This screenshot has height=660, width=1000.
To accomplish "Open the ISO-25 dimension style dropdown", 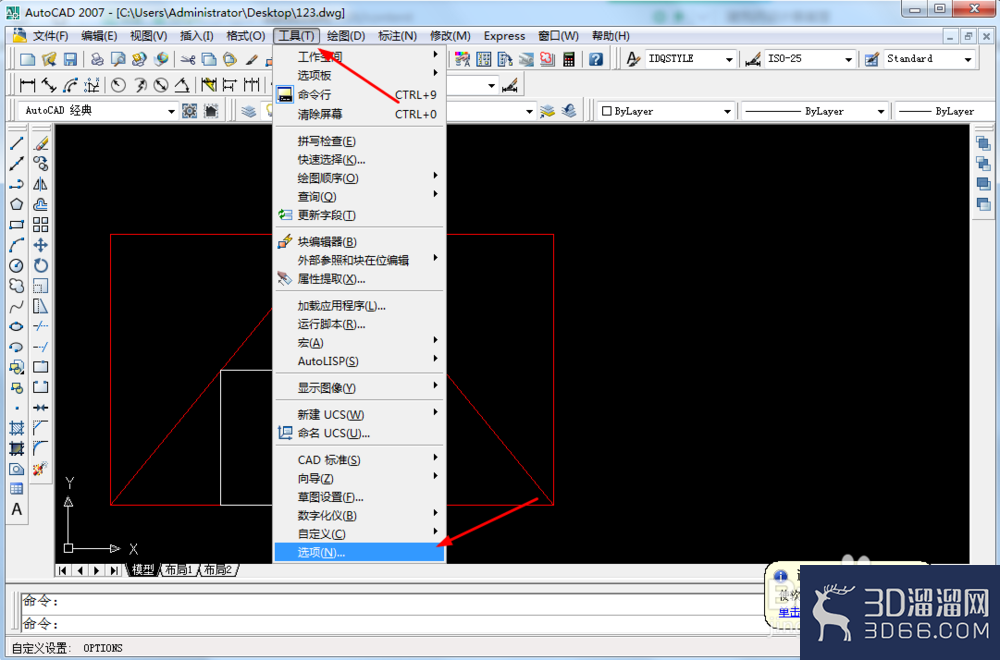I will [848, 59].
